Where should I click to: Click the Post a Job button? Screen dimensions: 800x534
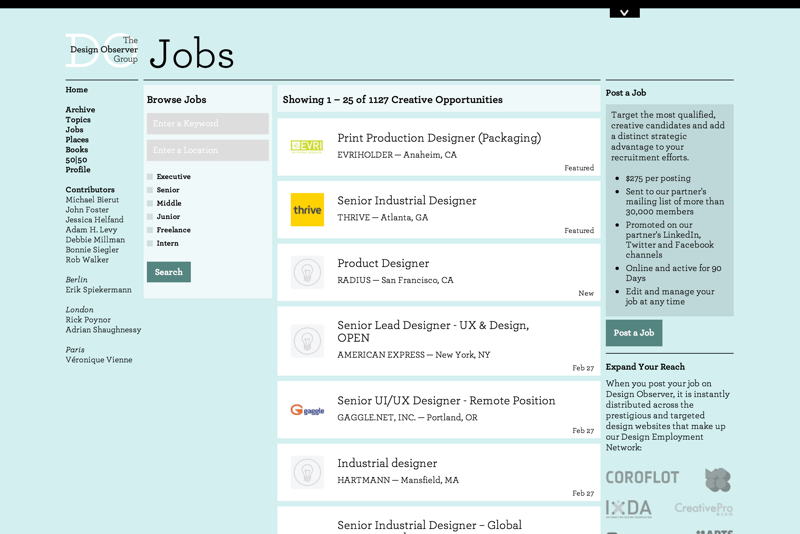(634, 333)
